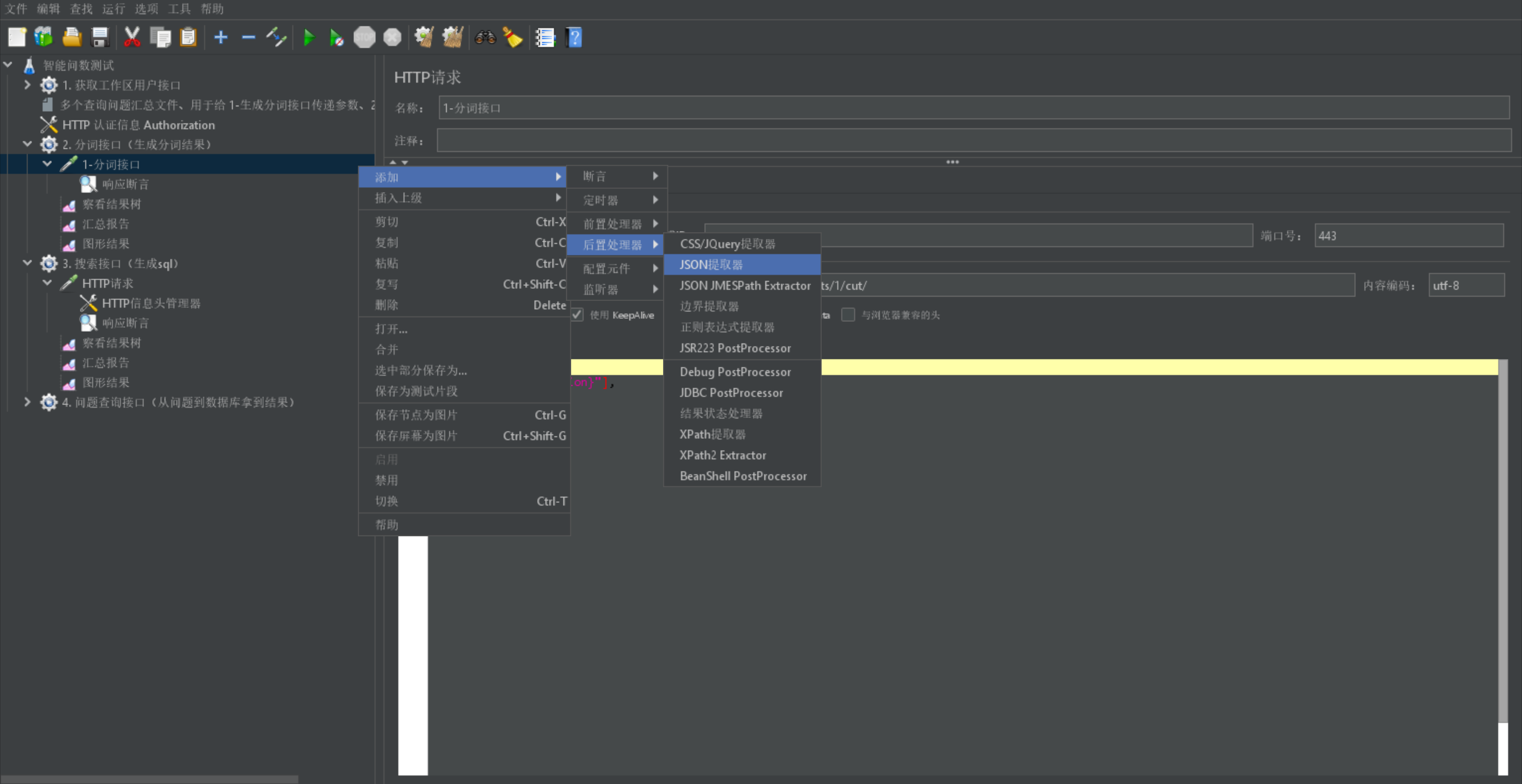Collapse the 智能问数测试 root node
This screenshot has height=784, width=1522.
tap(8, 64)
